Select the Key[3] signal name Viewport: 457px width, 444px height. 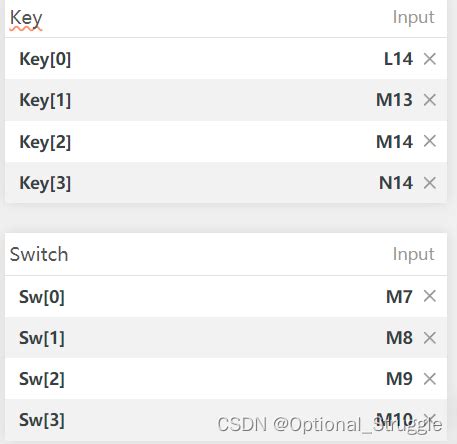tap(45, 183)
